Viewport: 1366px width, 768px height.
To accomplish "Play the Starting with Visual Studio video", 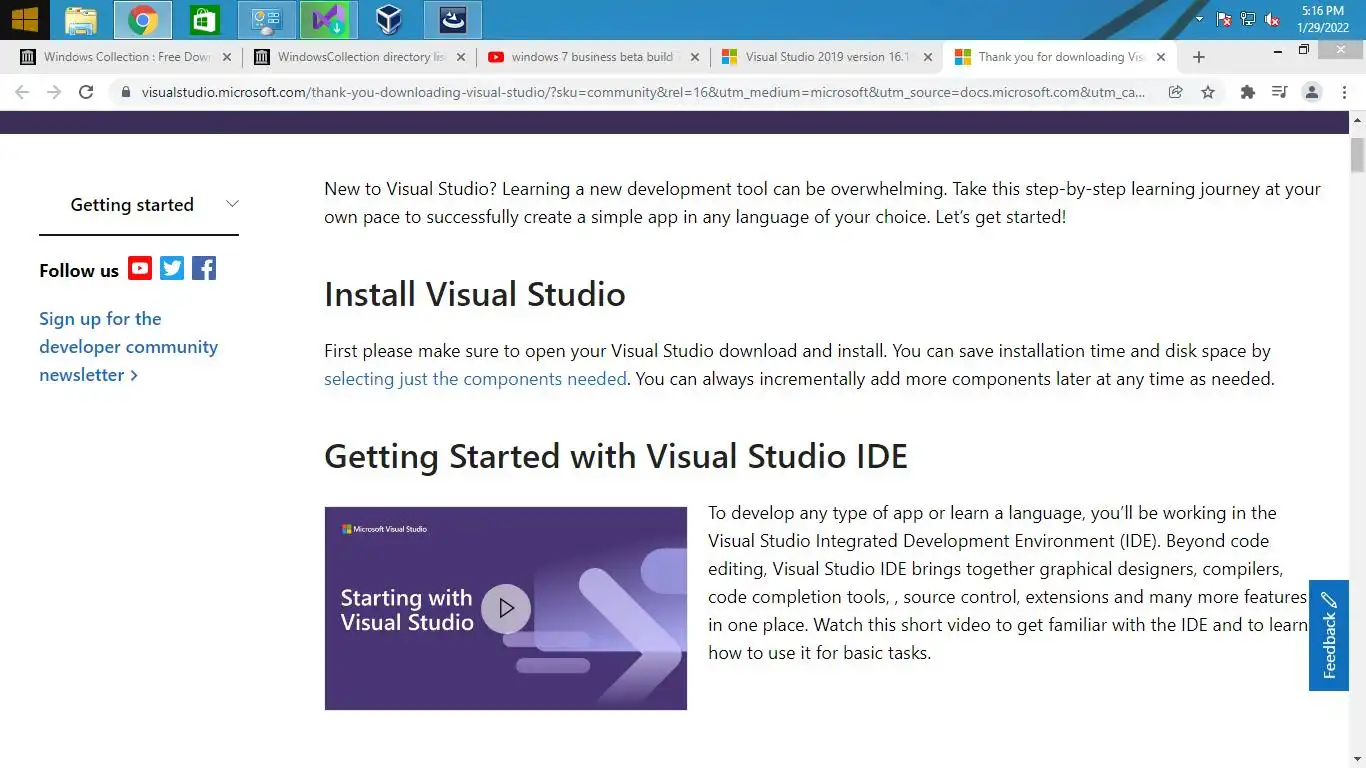I will click(x=506, y=608).
